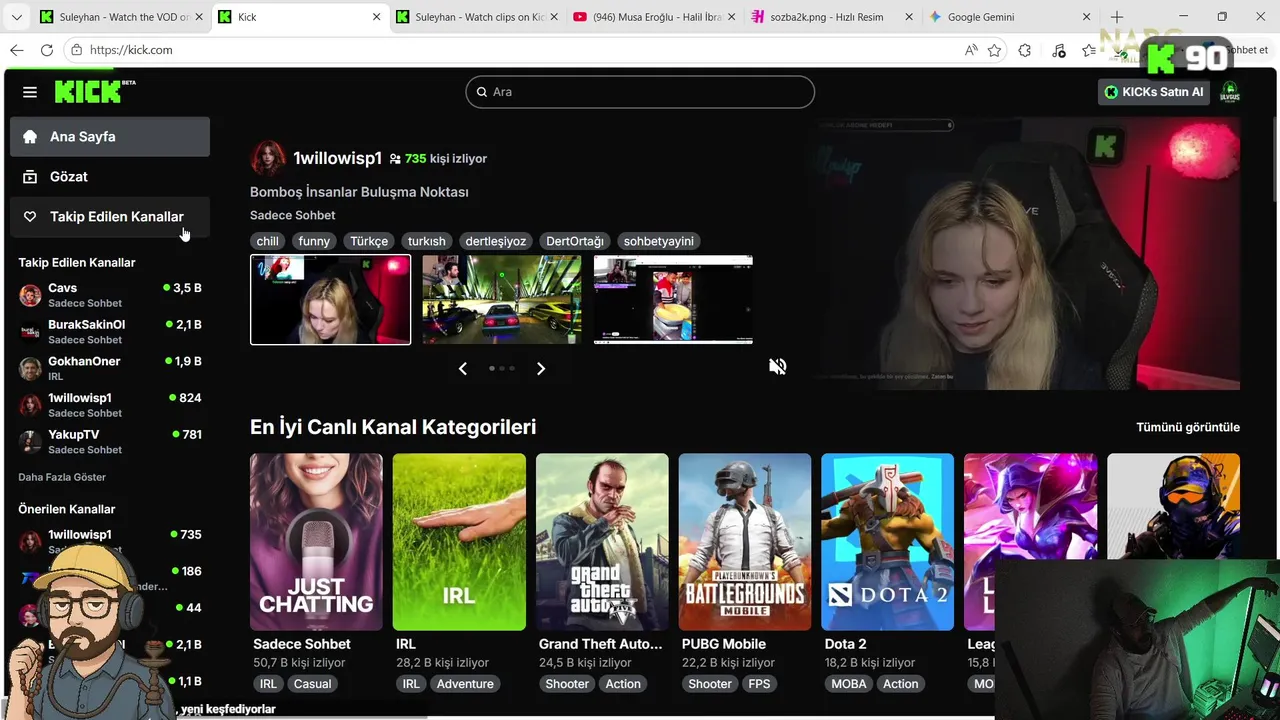Select the DertOrtağı tag
Image resolution: width=1280 pixels, height=720 pixels.
[x=575, y=241]
